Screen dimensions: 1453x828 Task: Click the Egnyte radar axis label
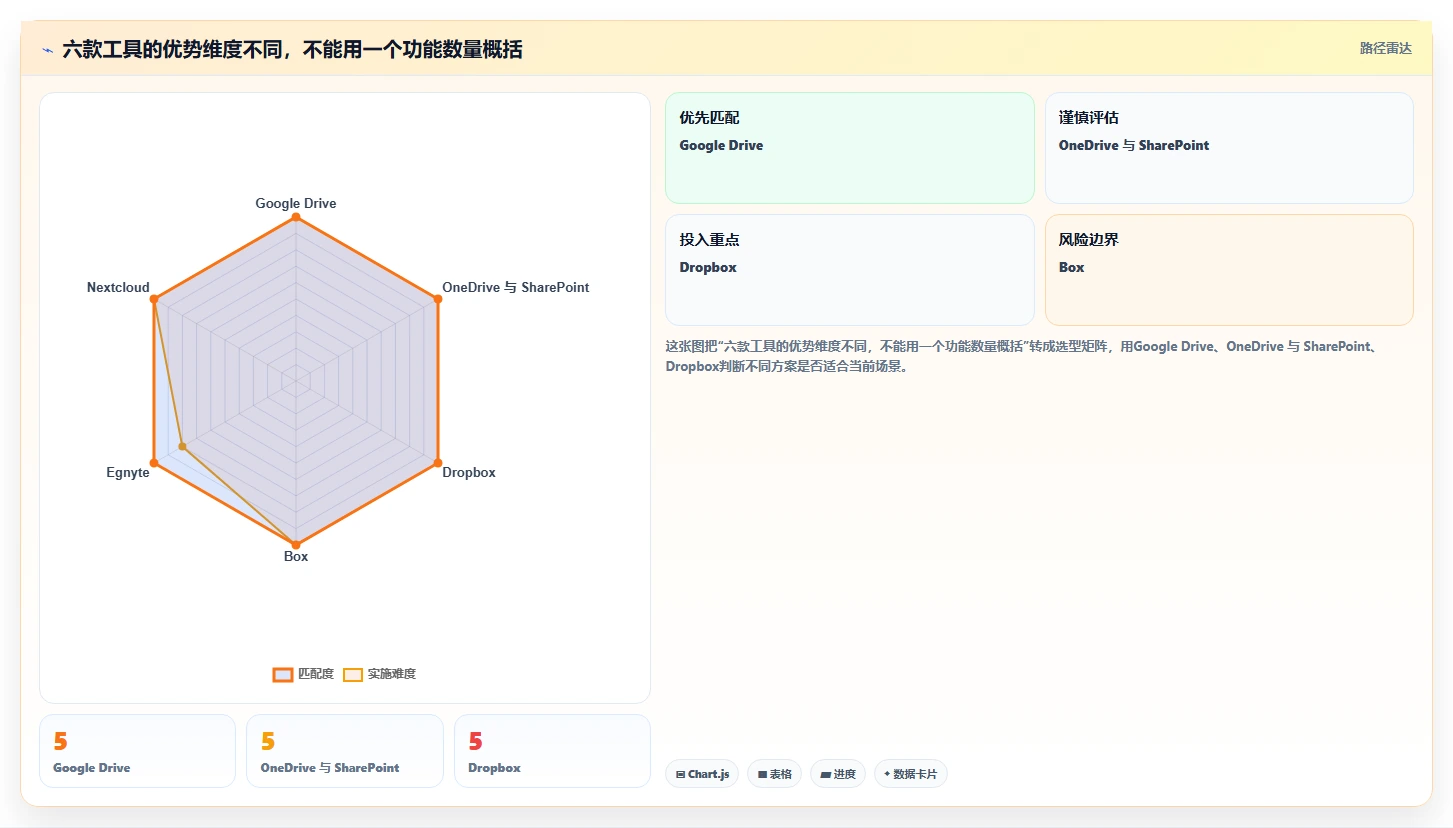pyautogui.click(x=128, y=472)
